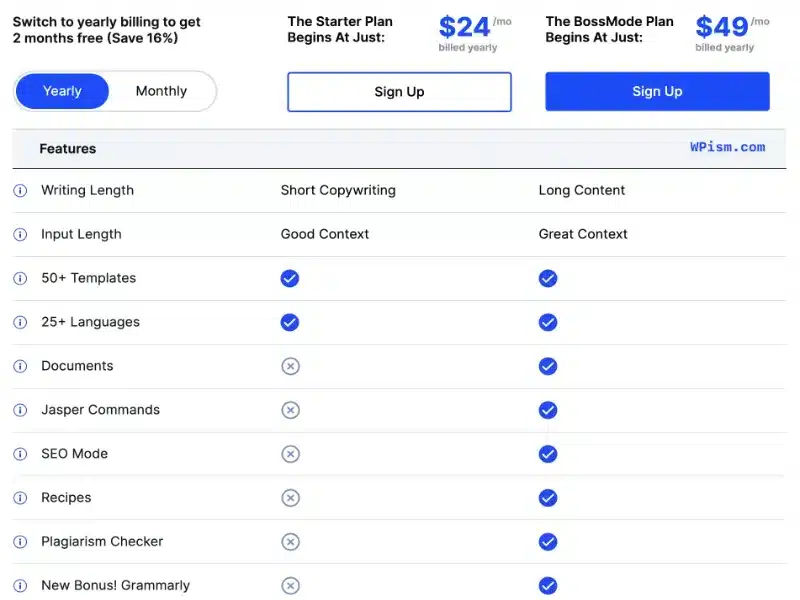Open the WPism.com link
This screenshot has height=600, width=800.
pos(728,147)
